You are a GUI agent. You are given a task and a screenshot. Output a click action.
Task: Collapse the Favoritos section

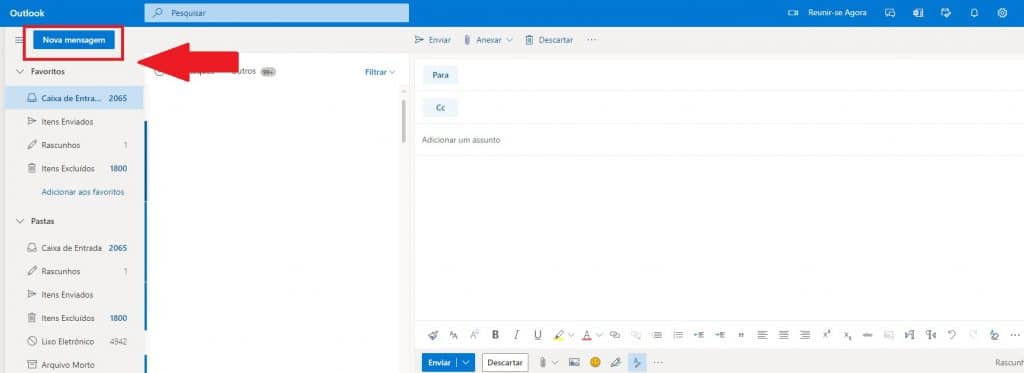pos(19,71)
